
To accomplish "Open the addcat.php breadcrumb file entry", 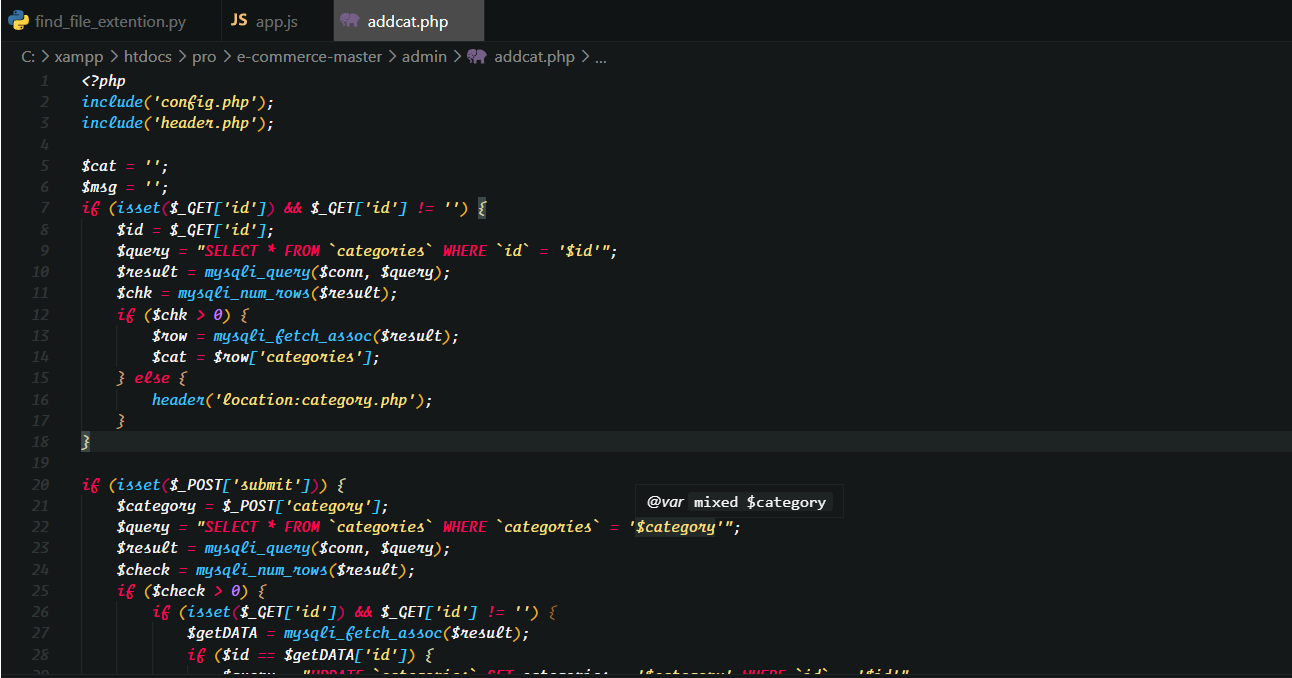I will coord(534,57).
